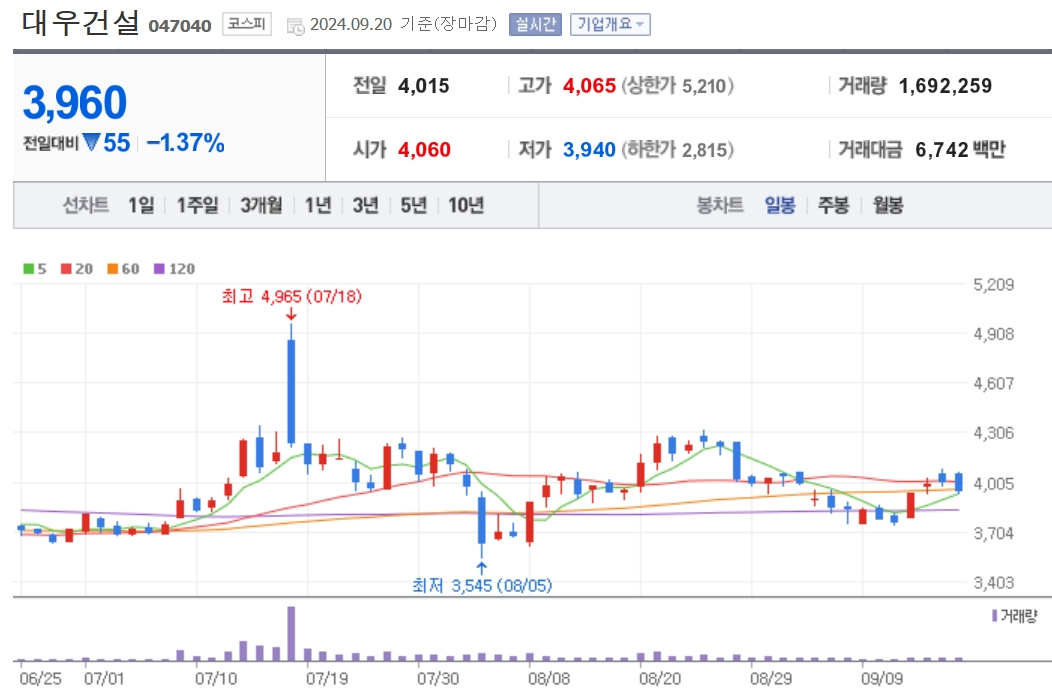Click the purple 거래량 volume legend

tap(1014, 616)
